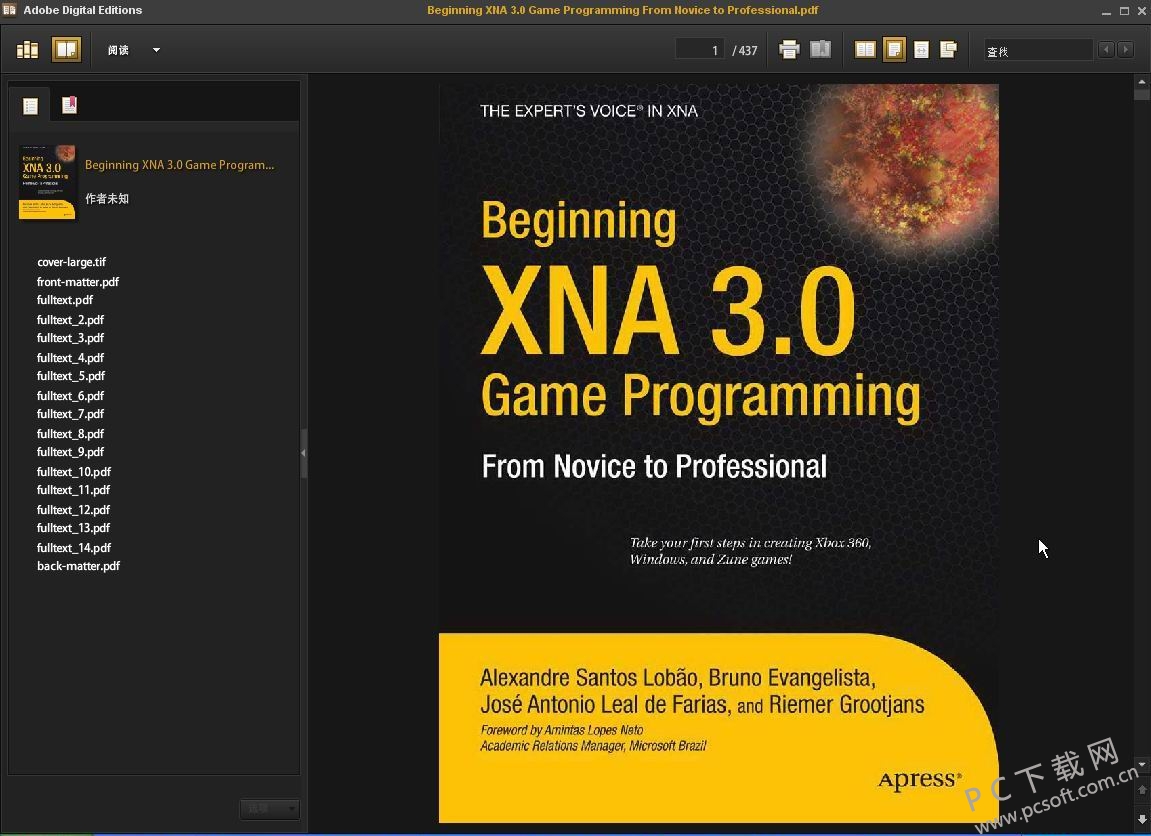Image resolution: width=1151 pixels, height=836 pixels.
Task: Find previous search result arrow
Action: [1106, 50]
